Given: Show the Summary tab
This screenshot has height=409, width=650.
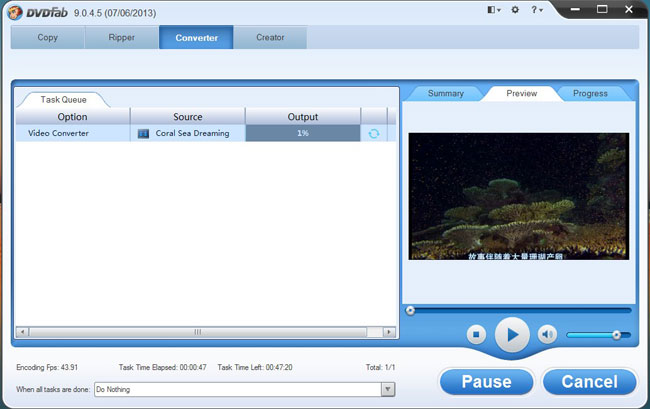Looking at the screenshot, I should [x=445, y=93].
